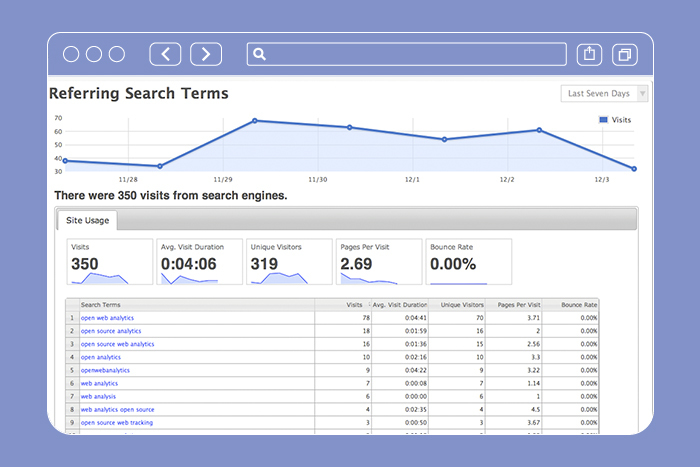
Task: Click the 11/29 peak data point on chart
Action: (255, 121)
